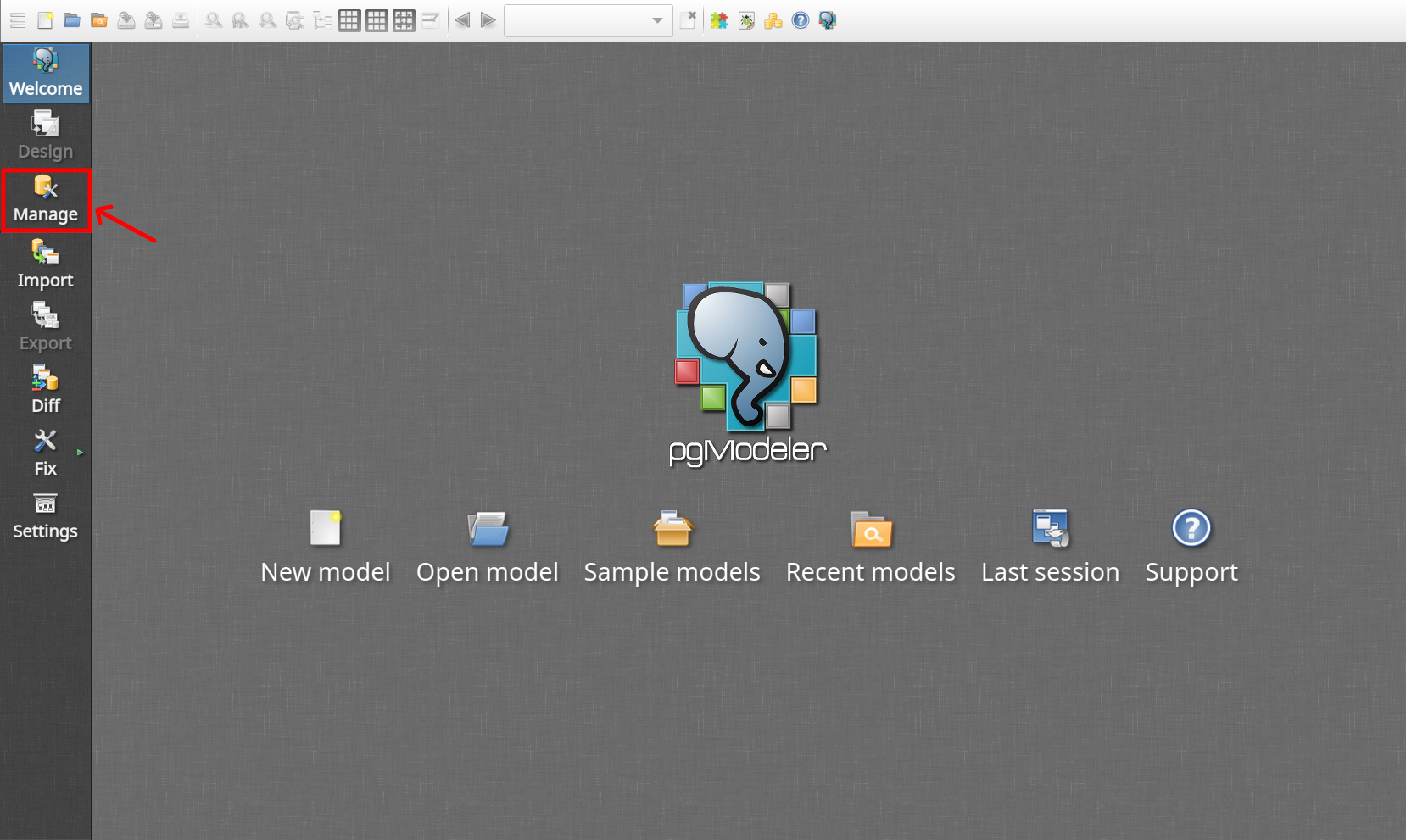Viewport: 1406px width, 840px height.
Task: Click the blue Open folder toolbar icon
Action: tap(72, 20)
